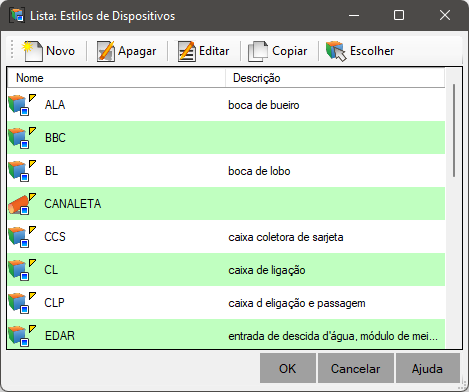Select the row named CANALETA
469x392 pixels.
(x=226, y=204)
